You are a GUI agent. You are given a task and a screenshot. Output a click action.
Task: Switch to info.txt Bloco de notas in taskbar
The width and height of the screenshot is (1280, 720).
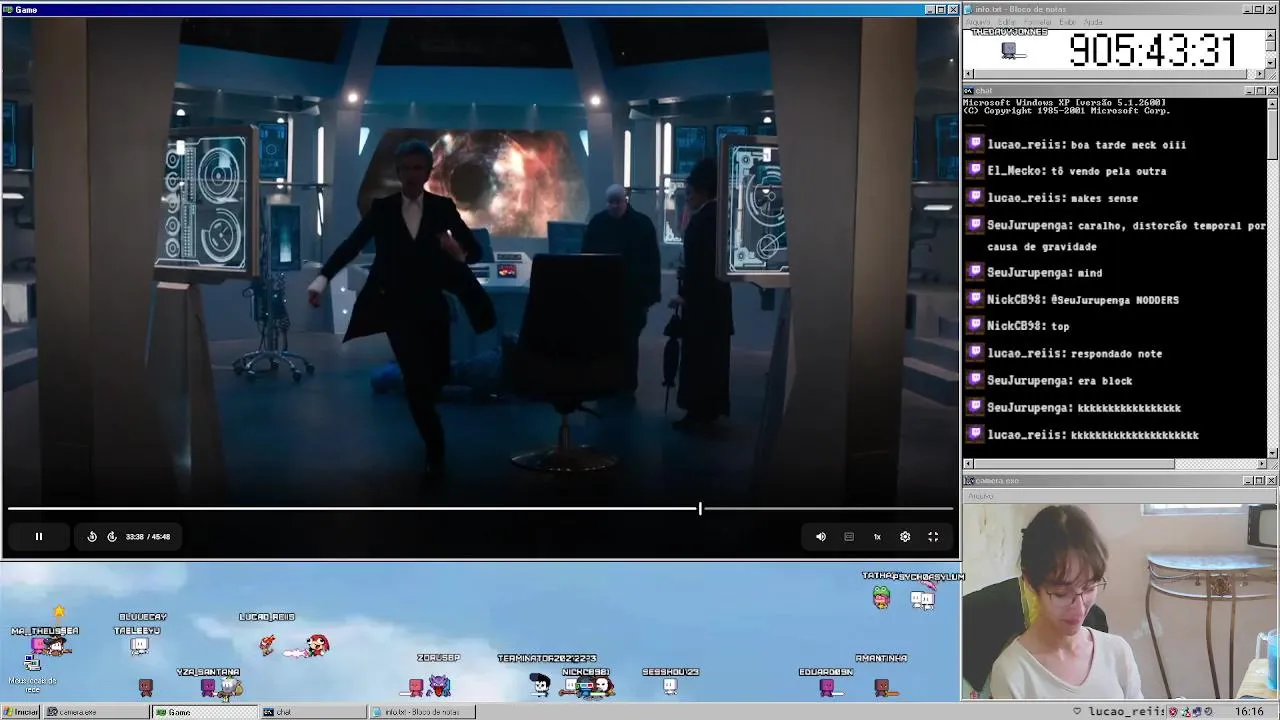point(422,712)
